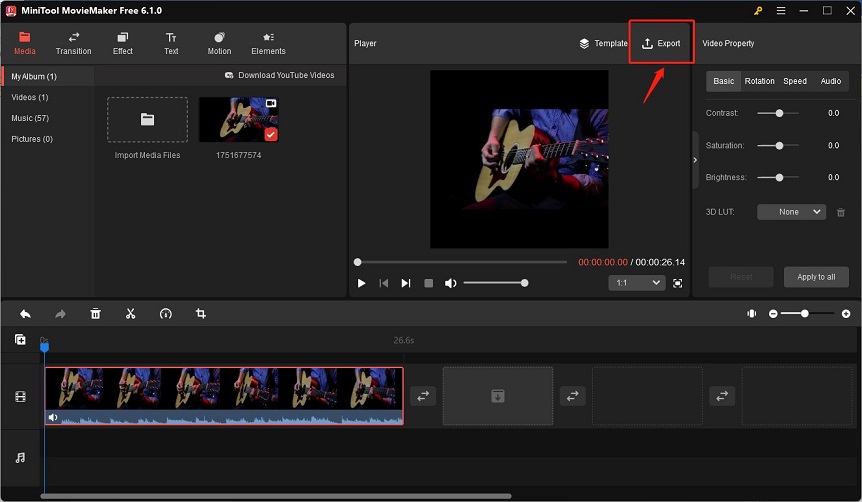
Task: Open the Speed tool in timeline toolbar
Action: click(x=165, y=313)
